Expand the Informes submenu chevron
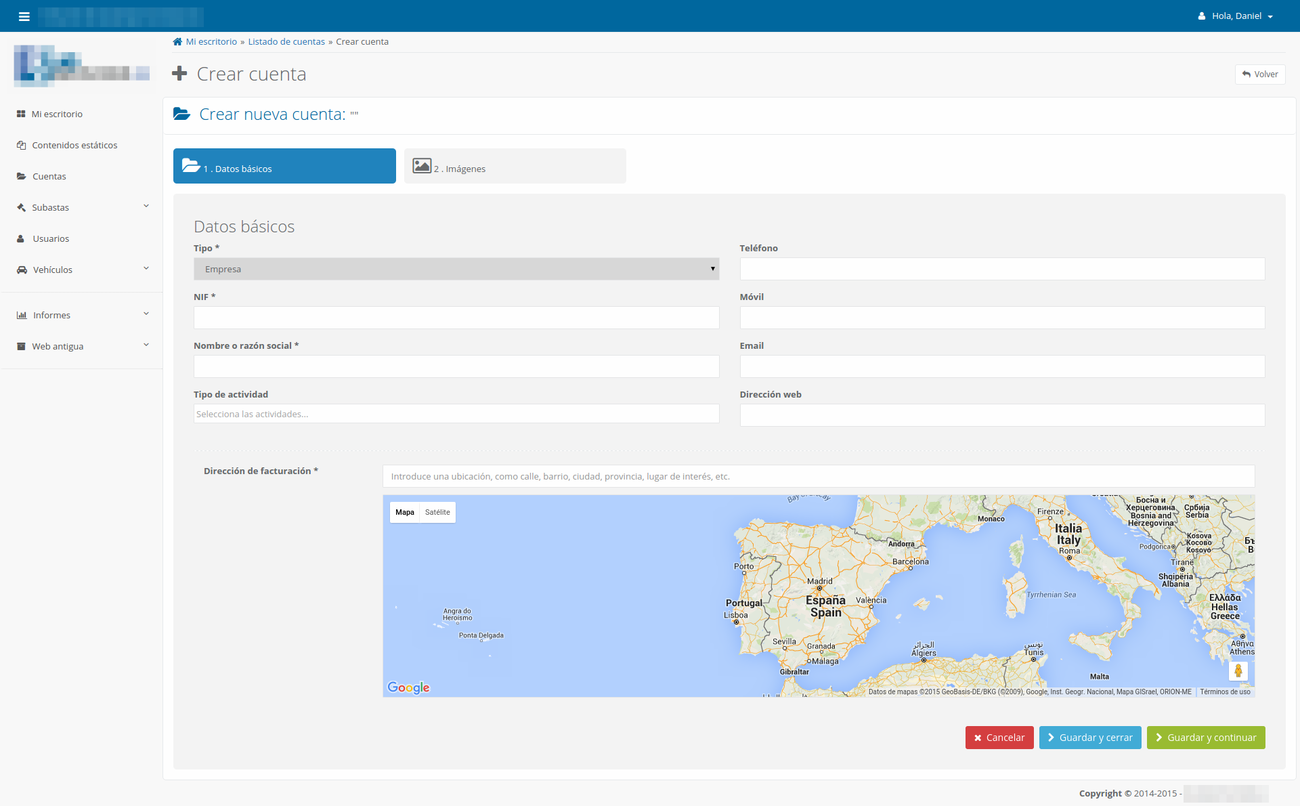 tap(146, 314)
